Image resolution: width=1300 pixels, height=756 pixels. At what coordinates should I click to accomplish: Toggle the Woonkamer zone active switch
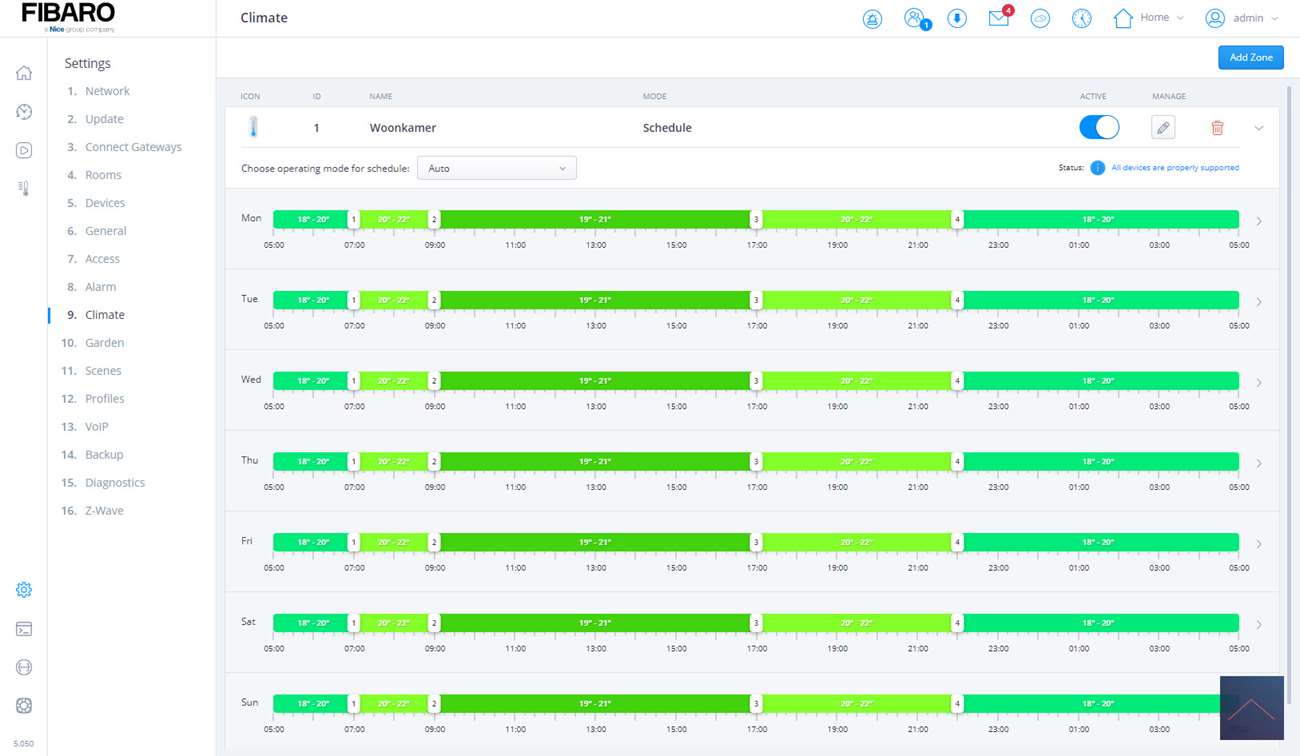1099,128
